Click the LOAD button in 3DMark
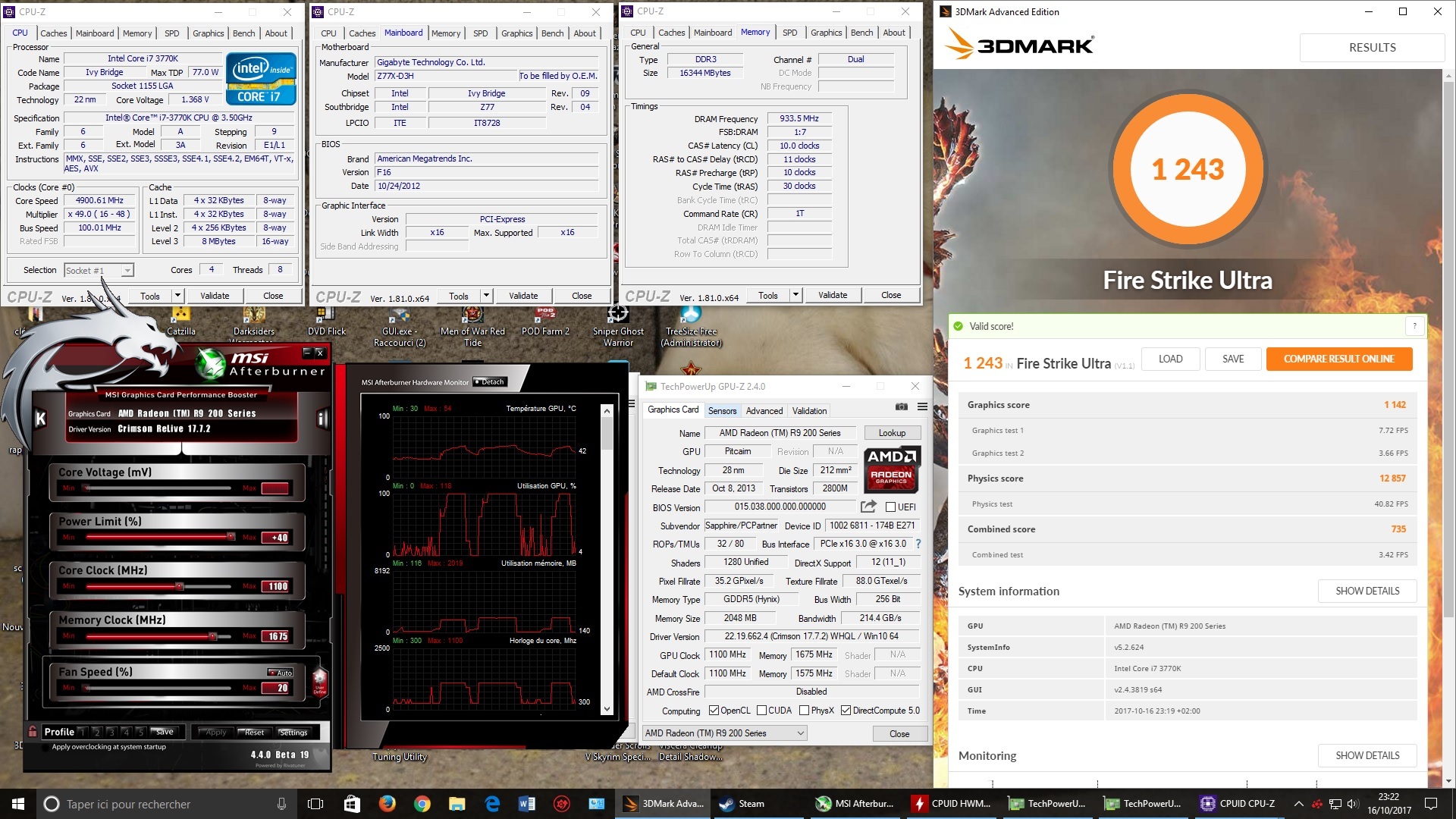The width and height of the screenshot is (1456, 819). click(x=1170, y=359)
